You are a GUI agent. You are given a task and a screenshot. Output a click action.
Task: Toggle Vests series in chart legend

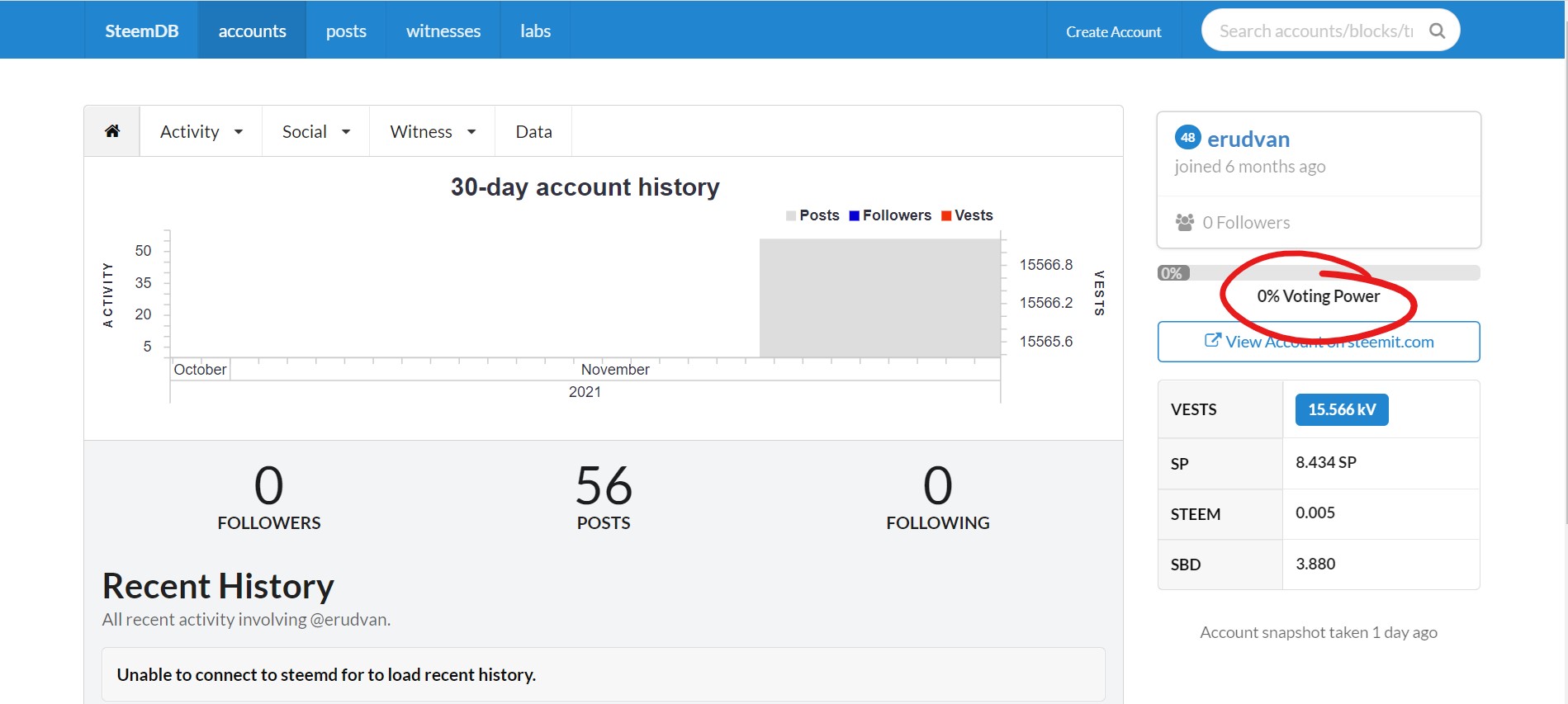coord(967,215)
